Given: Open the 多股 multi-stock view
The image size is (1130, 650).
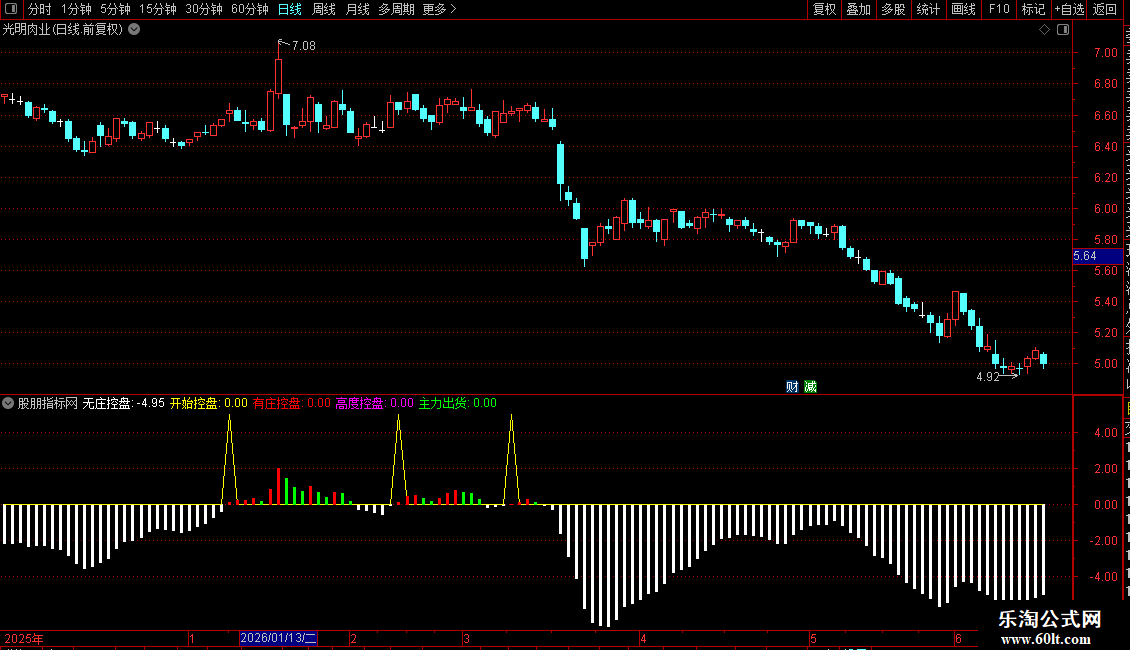Looking at the screenshot, I should coord(893,9).
